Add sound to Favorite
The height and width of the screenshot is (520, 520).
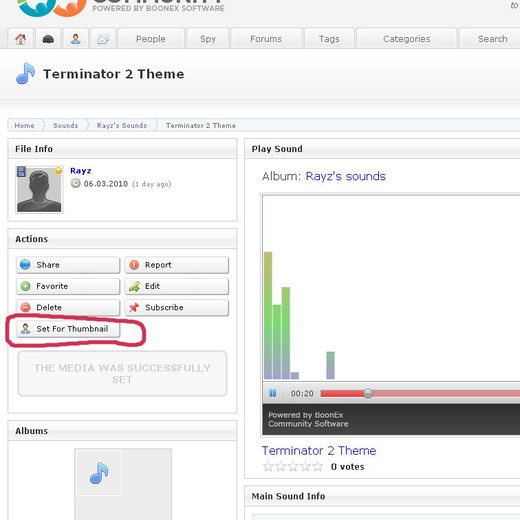tap(68, 286)
